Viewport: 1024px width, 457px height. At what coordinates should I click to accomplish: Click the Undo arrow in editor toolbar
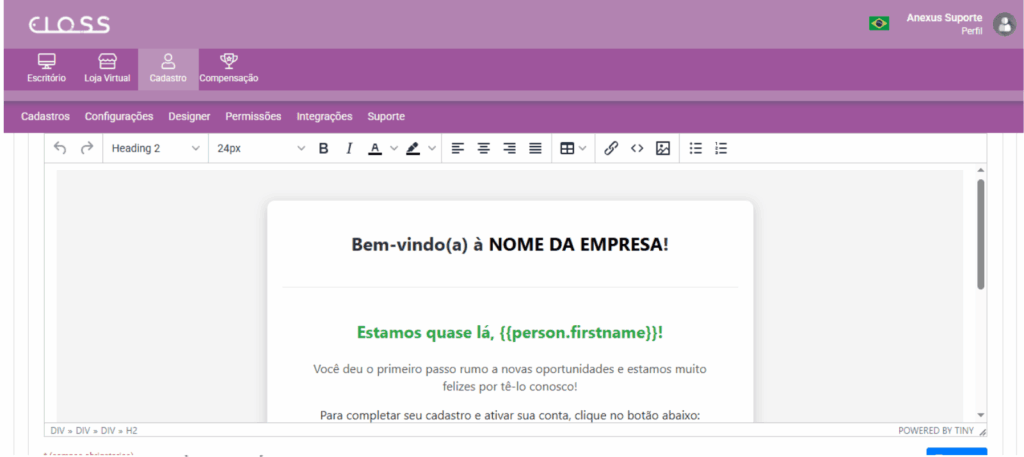coord(60,148)
